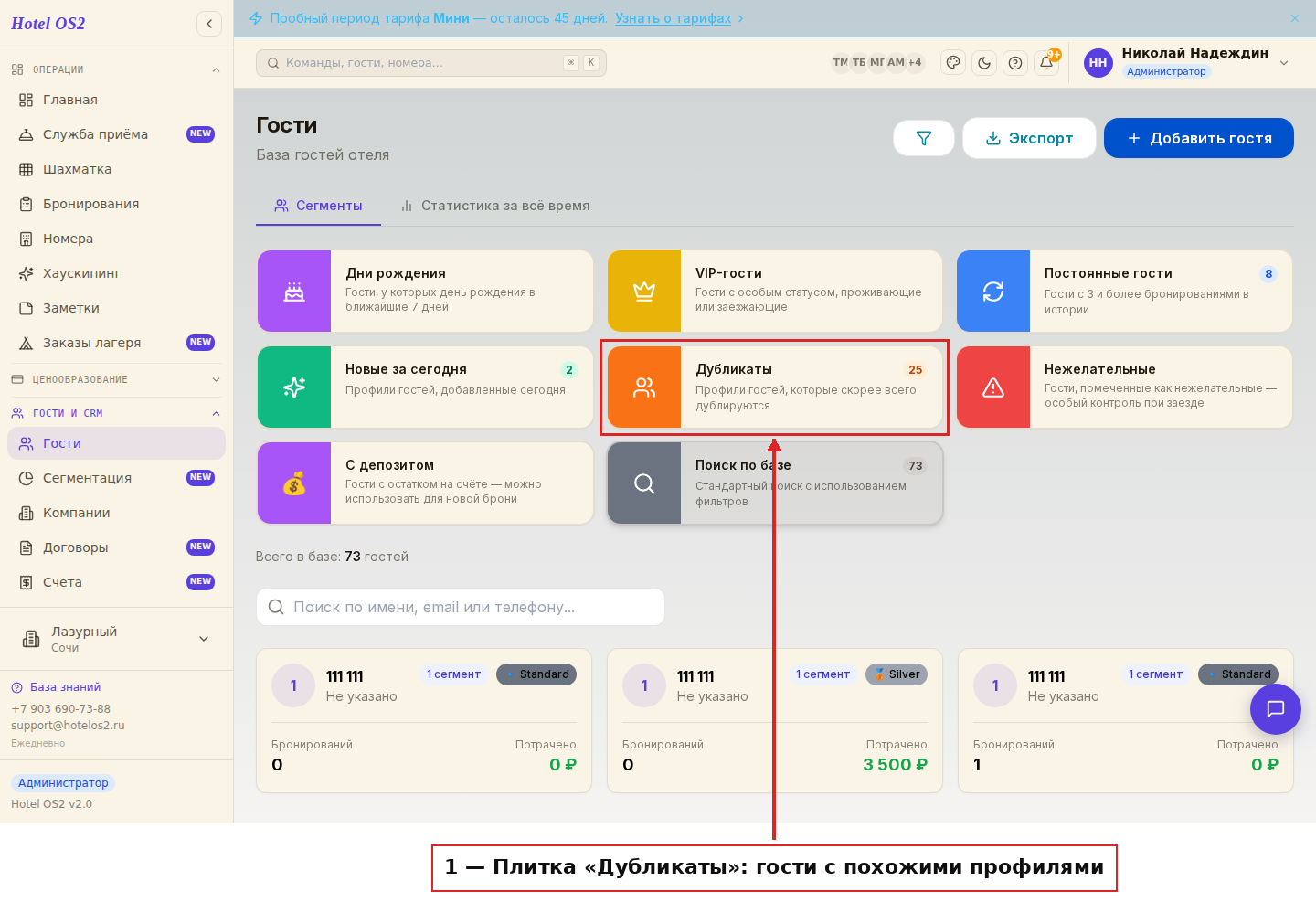Click the +7 903 690-73-88 phone number
The height and width of the screenshot is (913, 1316).
point(60,709)
